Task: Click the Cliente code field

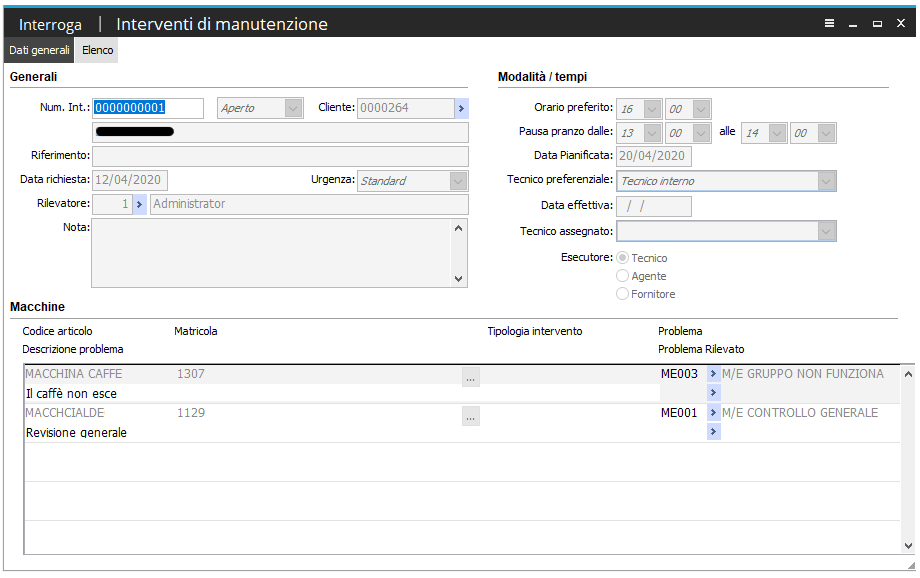Action: 406,108
